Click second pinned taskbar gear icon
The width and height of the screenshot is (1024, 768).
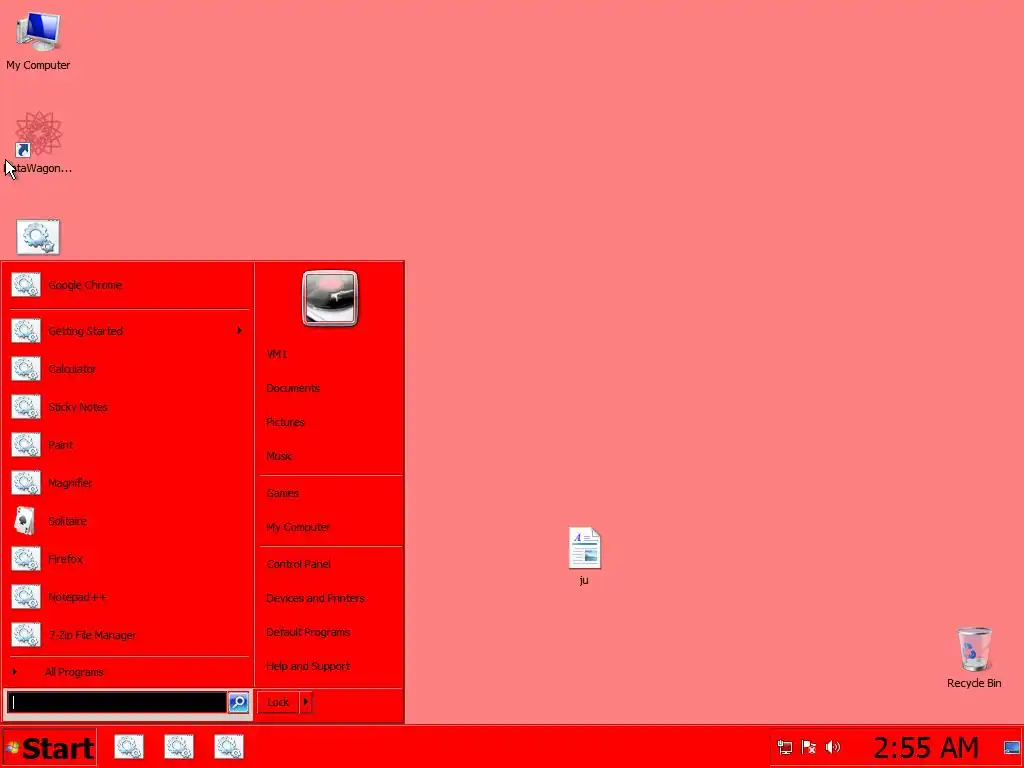coord(179,747)
